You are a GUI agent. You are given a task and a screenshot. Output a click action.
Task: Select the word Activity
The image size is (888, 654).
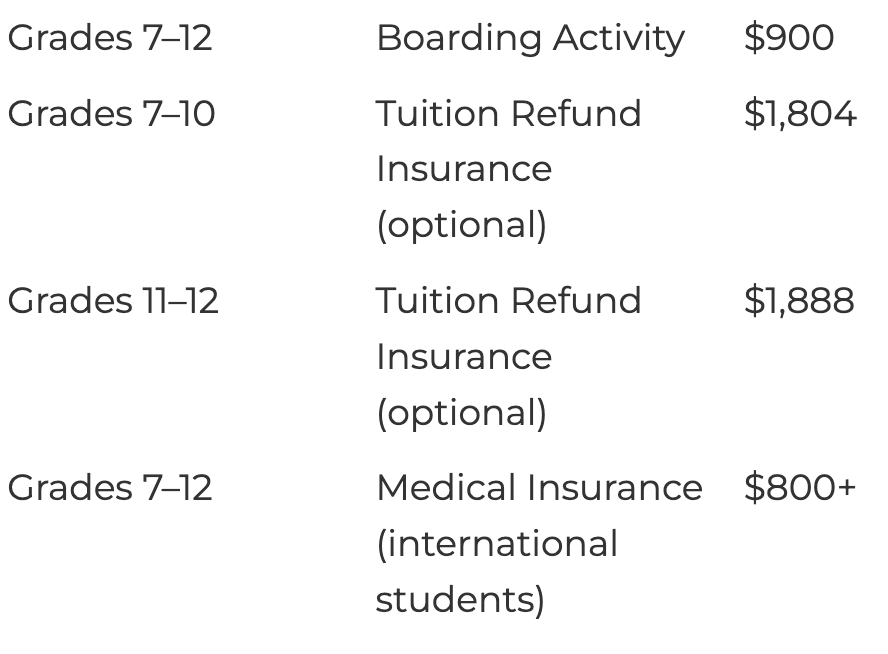click(x=619, y=40)
